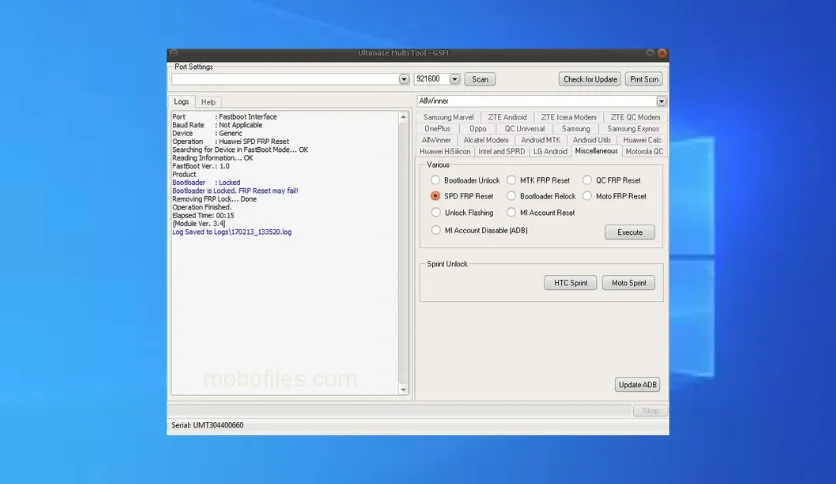This screenshot has width=836, height=484.
Task: Select the Samsung Exynos tab
Action: coord(633,128)
